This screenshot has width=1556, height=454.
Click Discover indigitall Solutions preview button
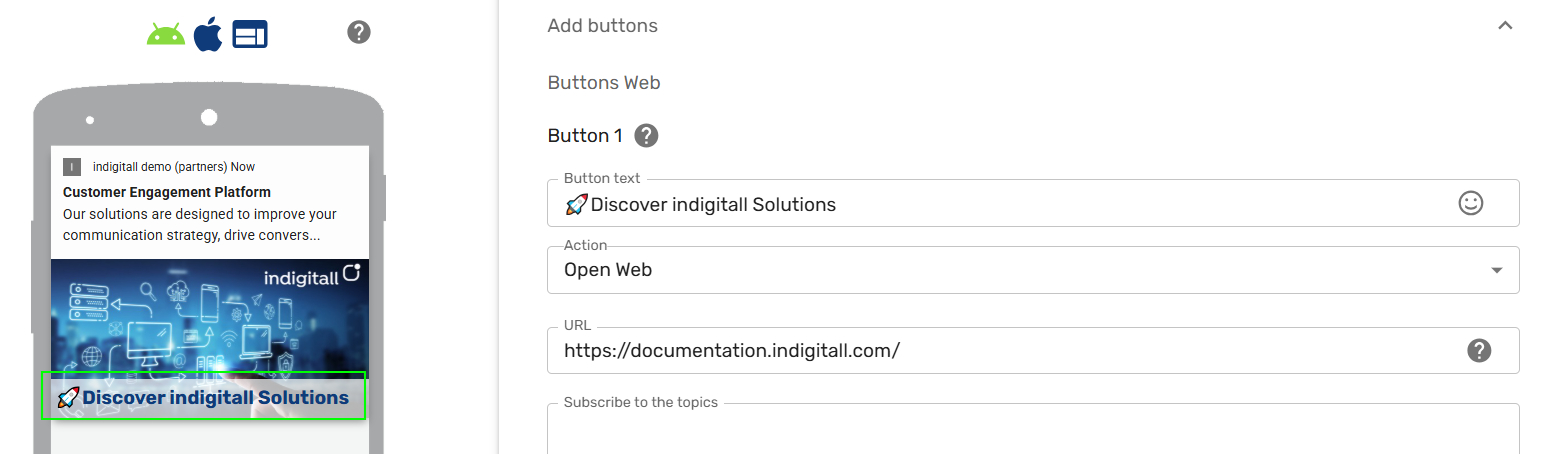click(203, 397)
